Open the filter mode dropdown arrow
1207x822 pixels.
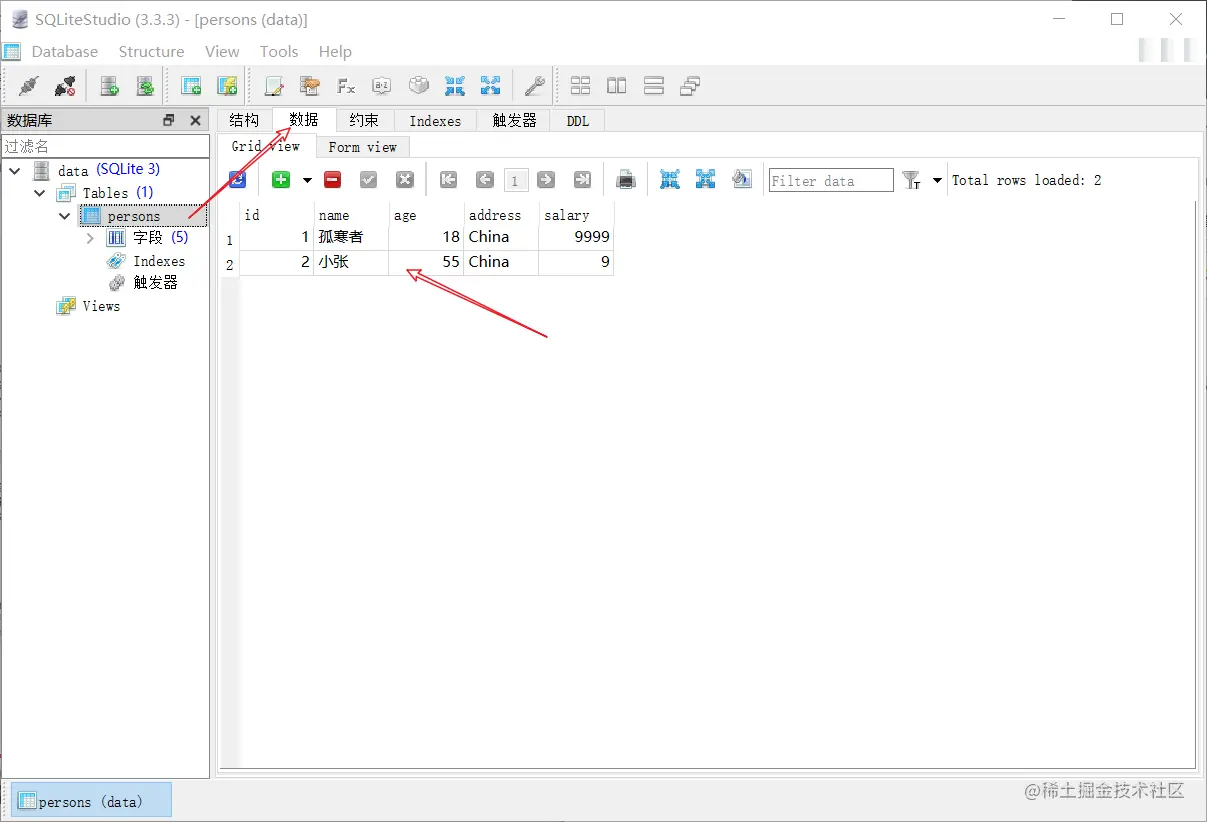(937, 181)
